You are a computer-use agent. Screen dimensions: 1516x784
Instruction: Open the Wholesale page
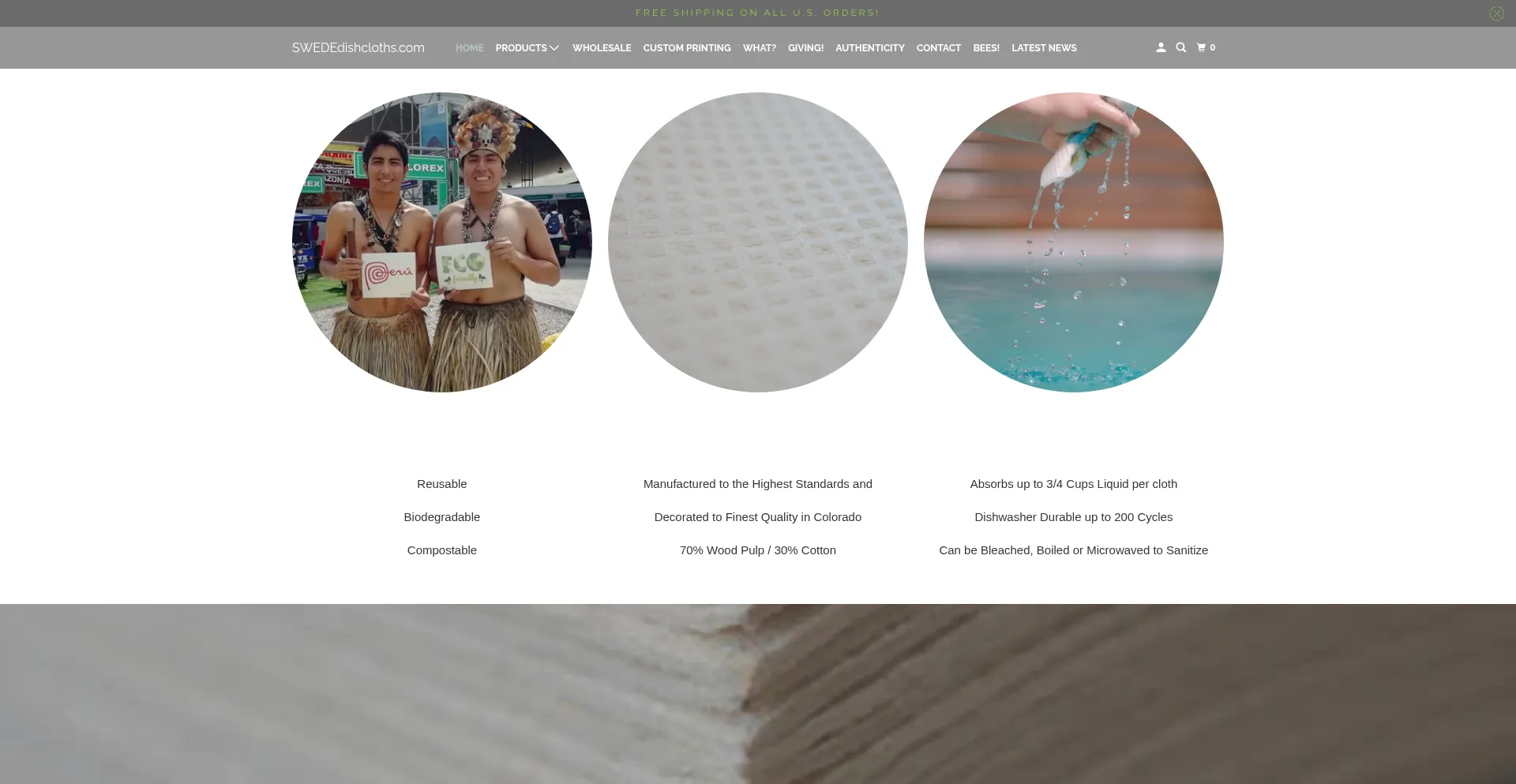(x=602, y=48)
